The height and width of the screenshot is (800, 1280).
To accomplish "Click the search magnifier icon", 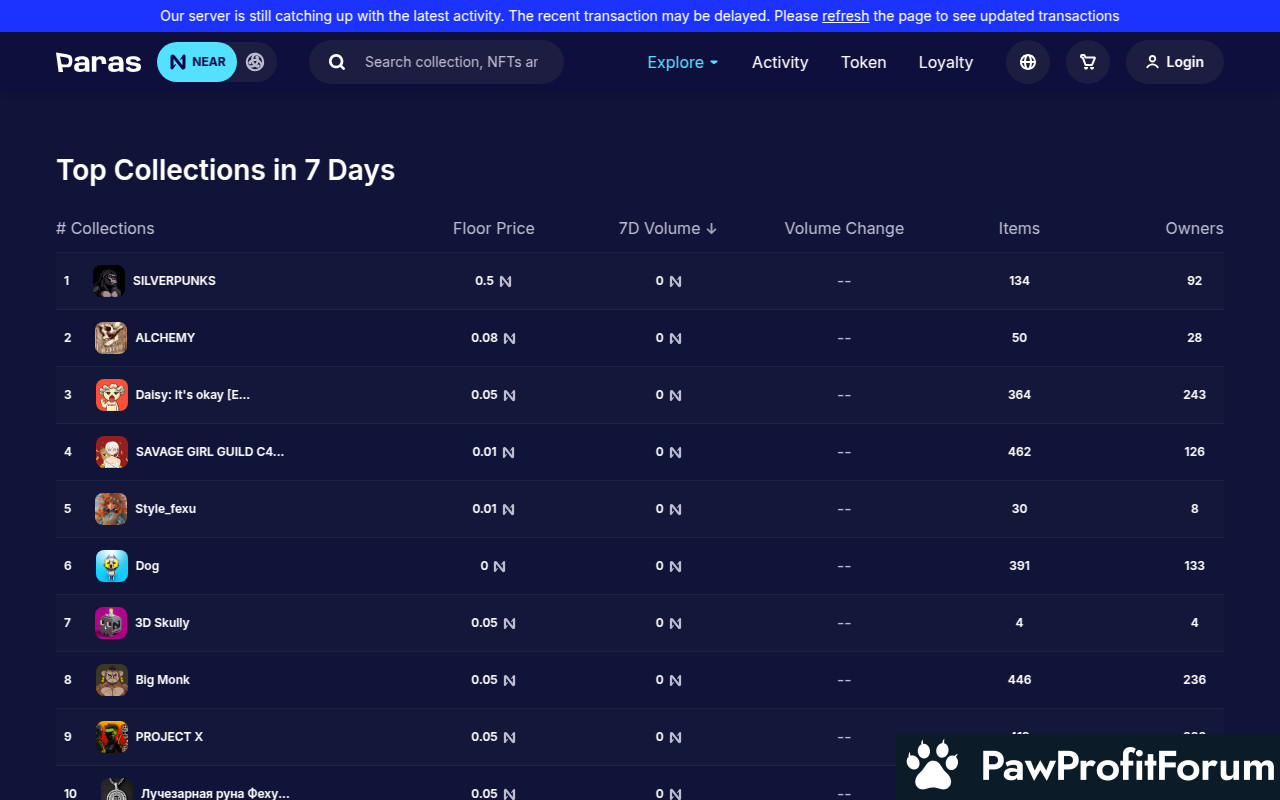I will pos(337,62).
